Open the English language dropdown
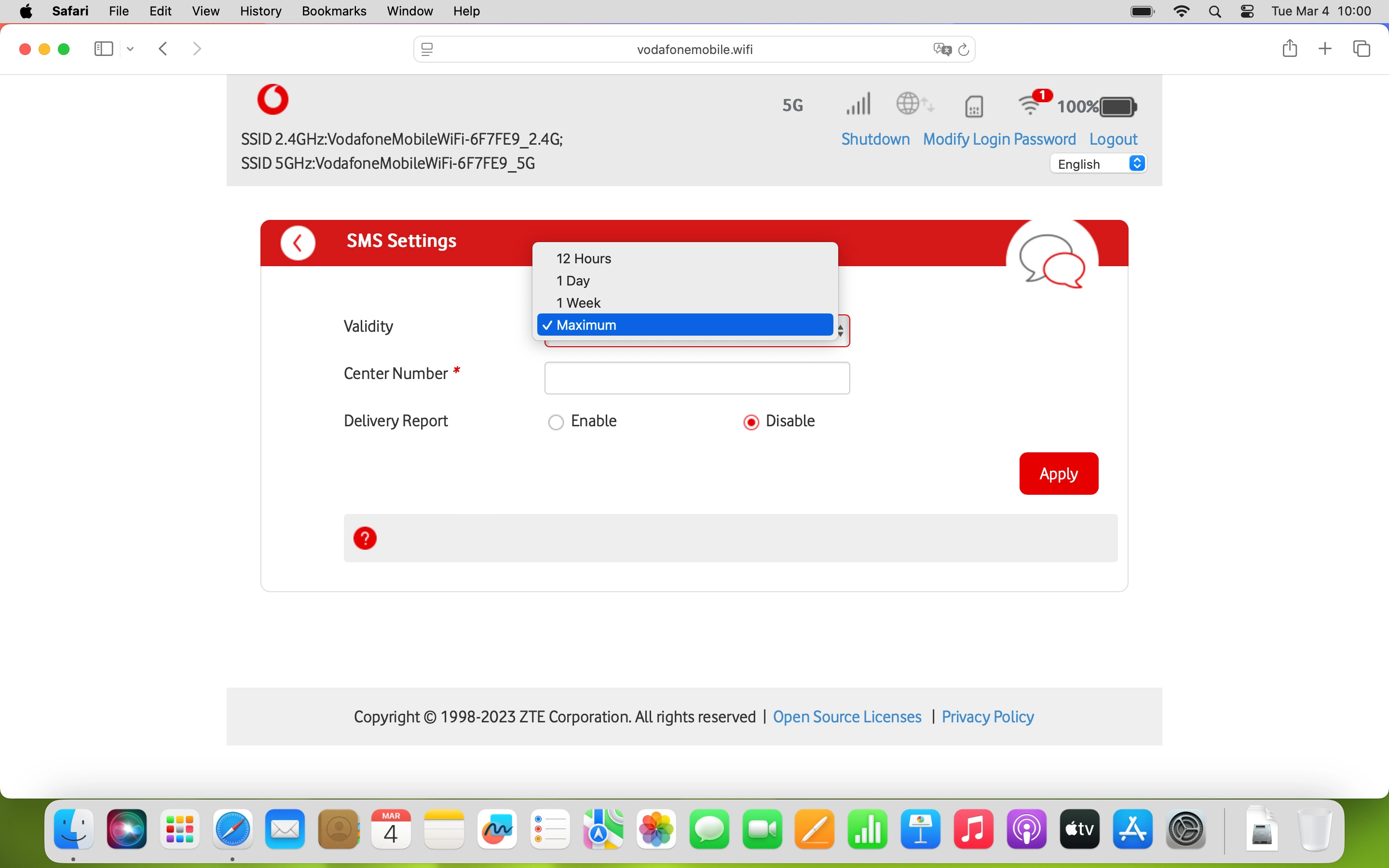Image resolution: width=1389 pixels, height=868 pixels. click(x=1099, y=163)
